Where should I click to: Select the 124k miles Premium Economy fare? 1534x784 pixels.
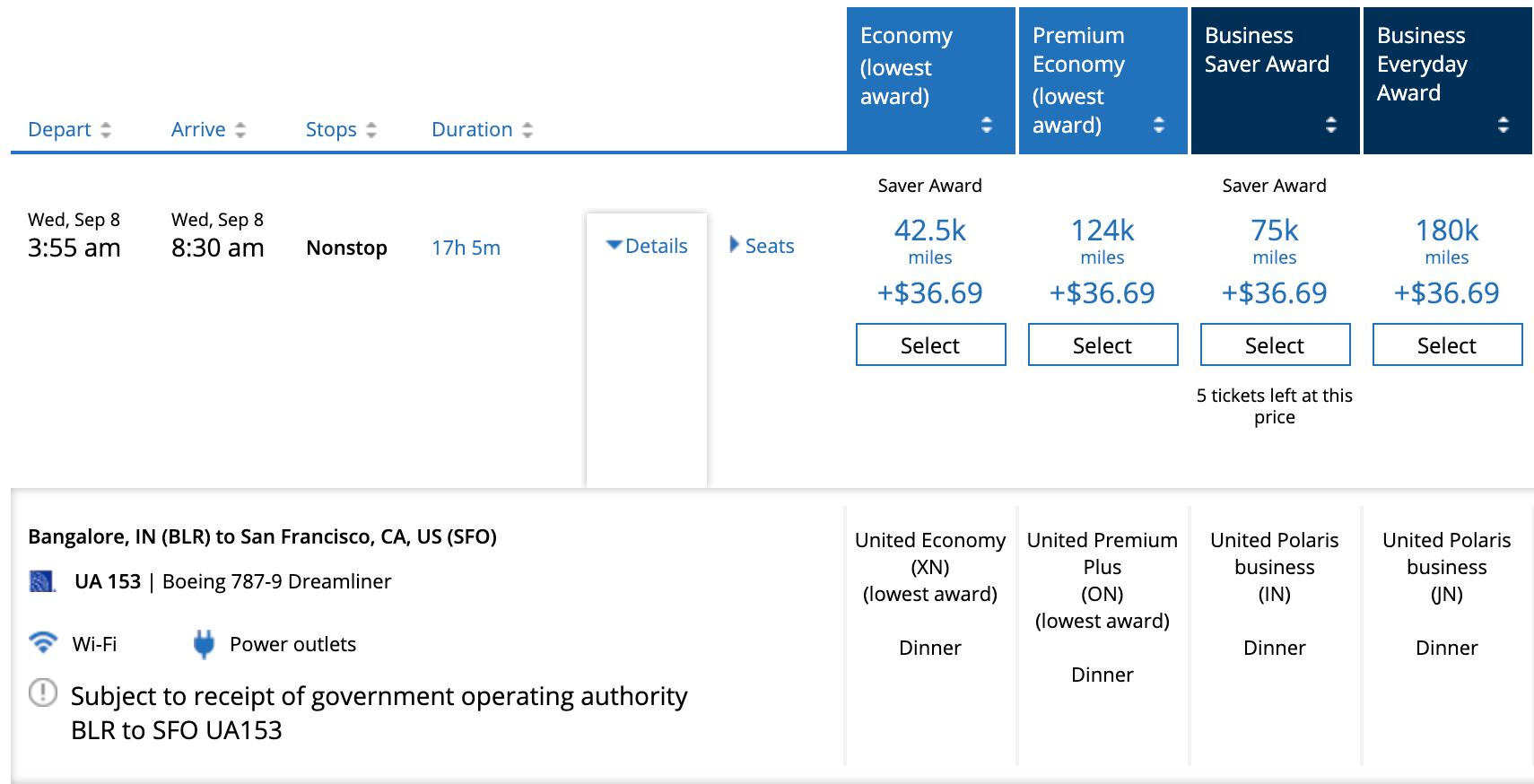point(1103,345)
